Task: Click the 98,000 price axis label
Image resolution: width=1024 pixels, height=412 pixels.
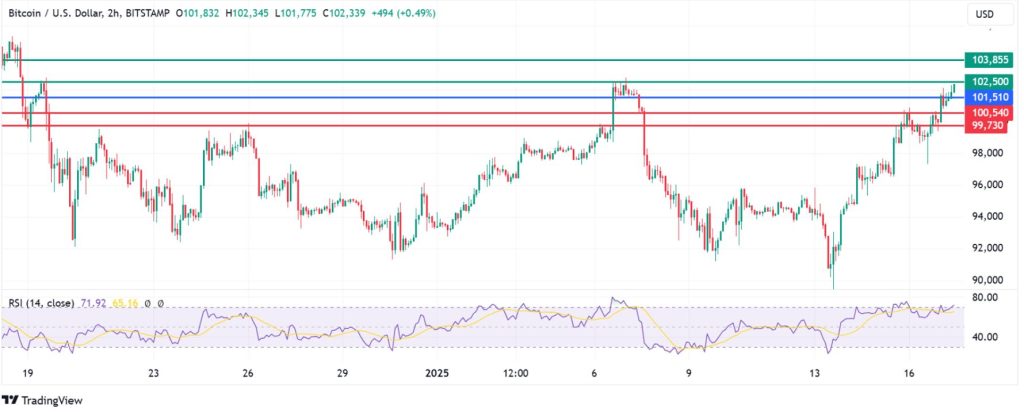Action: click(986, 153)
